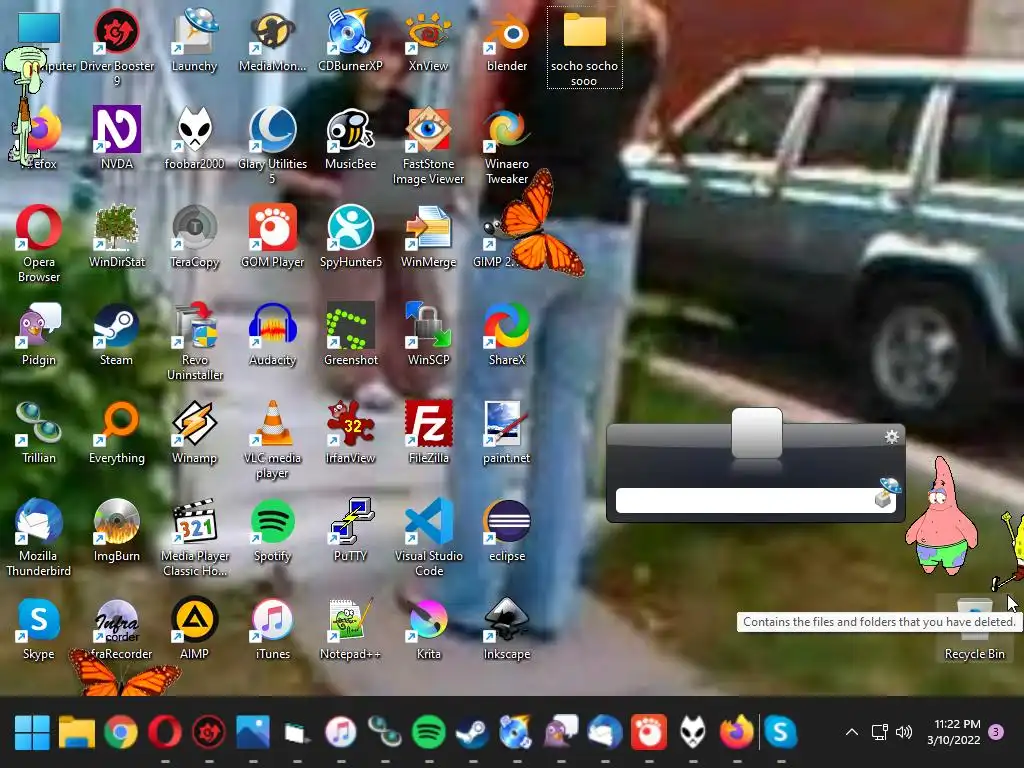Select the Everything search desktop icon
Screen dimensions: 1024x768
116,432
